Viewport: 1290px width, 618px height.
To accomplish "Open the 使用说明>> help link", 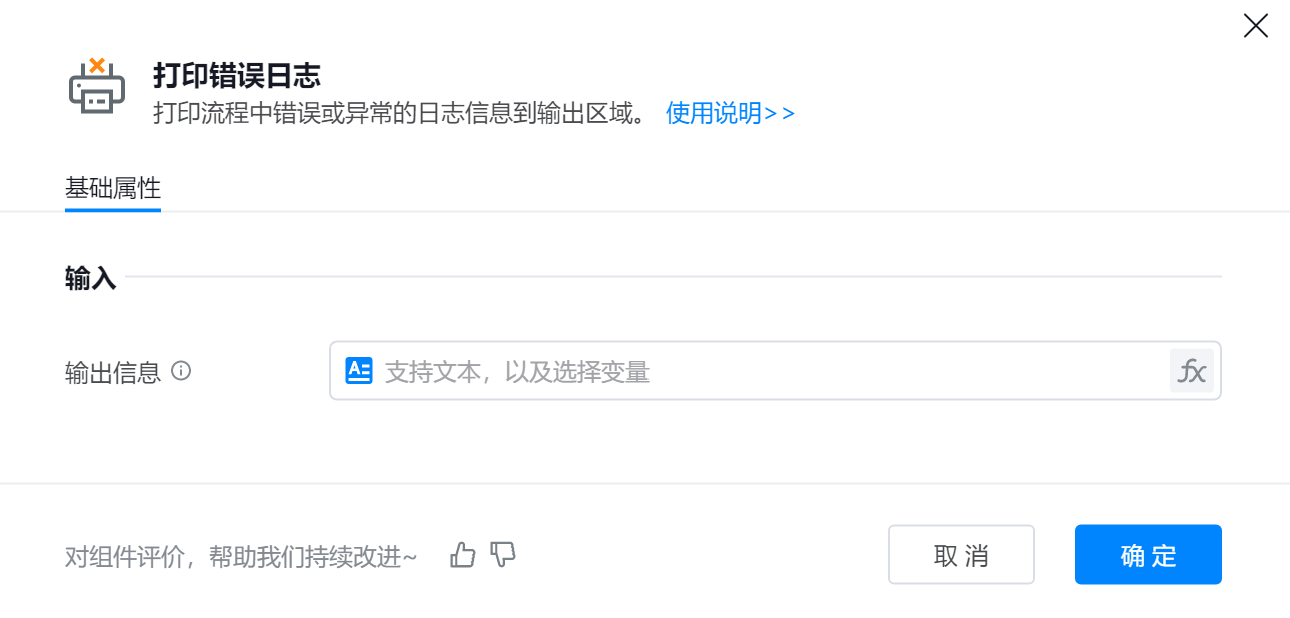I will click(730, 113).
